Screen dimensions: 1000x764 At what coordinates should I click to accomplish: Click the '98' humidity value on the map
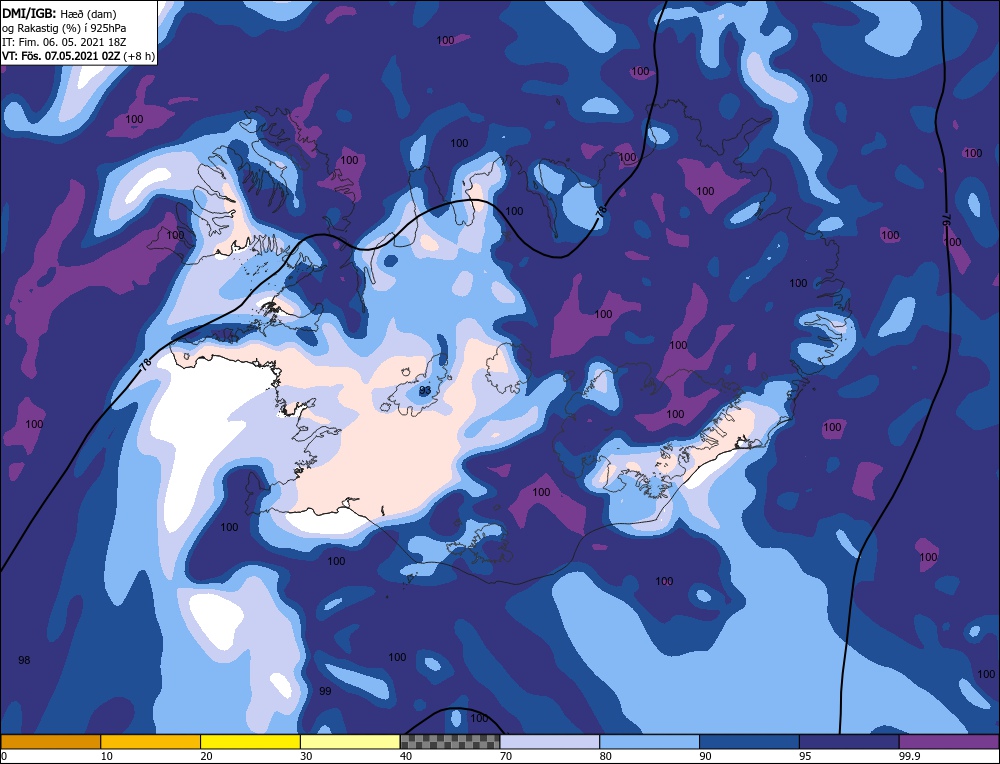tap(24, 660)
